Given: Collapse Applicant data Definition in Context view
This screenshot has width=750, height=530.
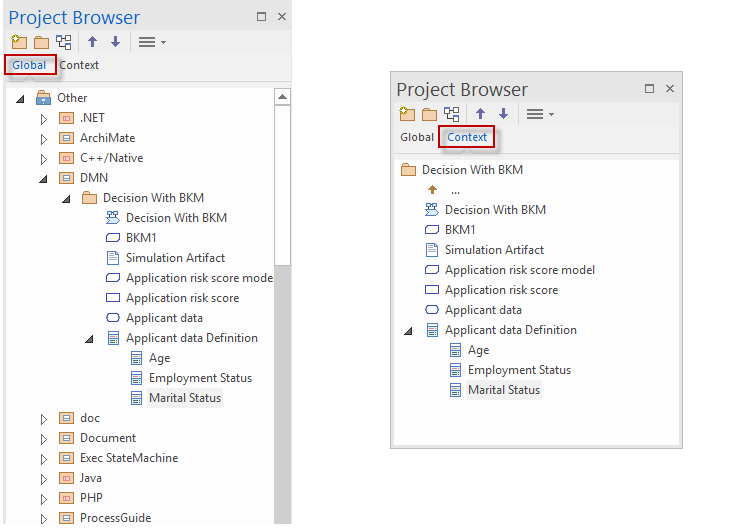Looking at the screenshot, I should [408, 331].
